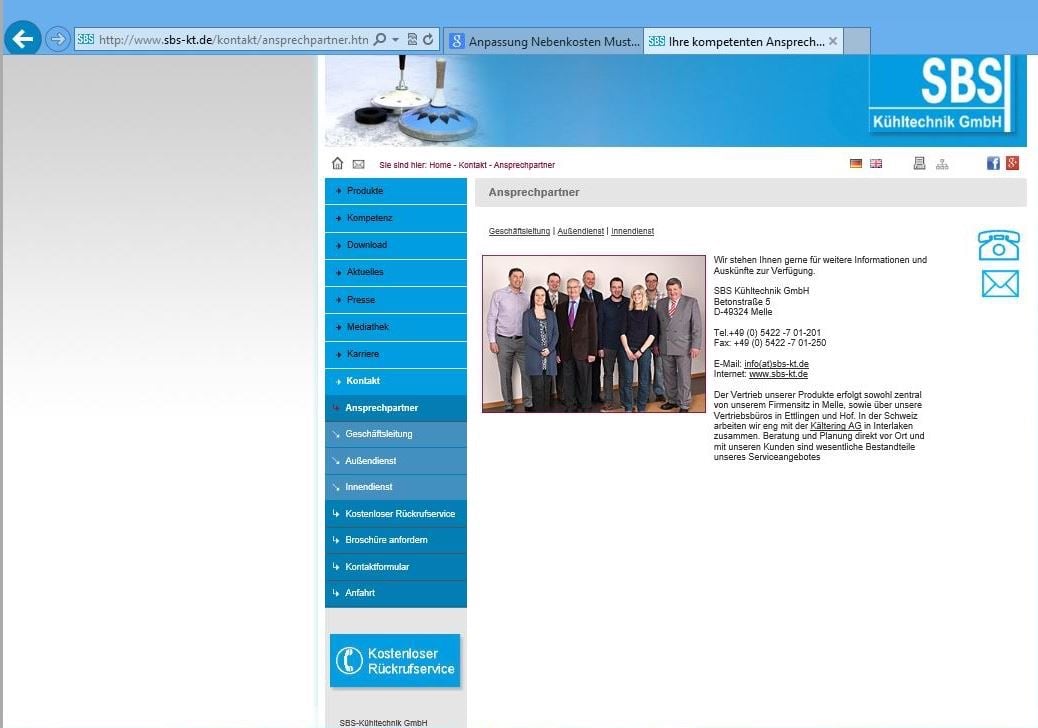This screenshot has height=728, width=1038.
Task: Open the Aktuelles menu item
Action: point(396,272)
